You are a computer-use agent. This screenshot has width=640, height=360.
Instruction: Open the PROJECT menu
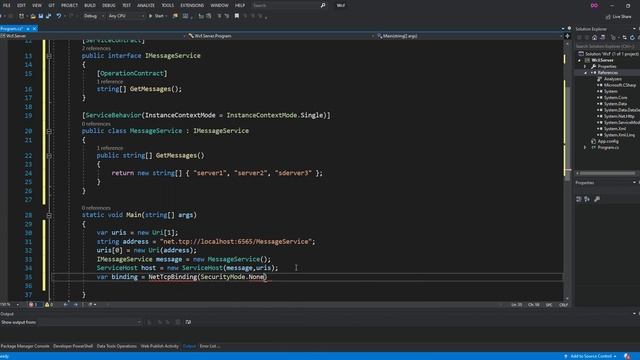click(x=69, y=5)
